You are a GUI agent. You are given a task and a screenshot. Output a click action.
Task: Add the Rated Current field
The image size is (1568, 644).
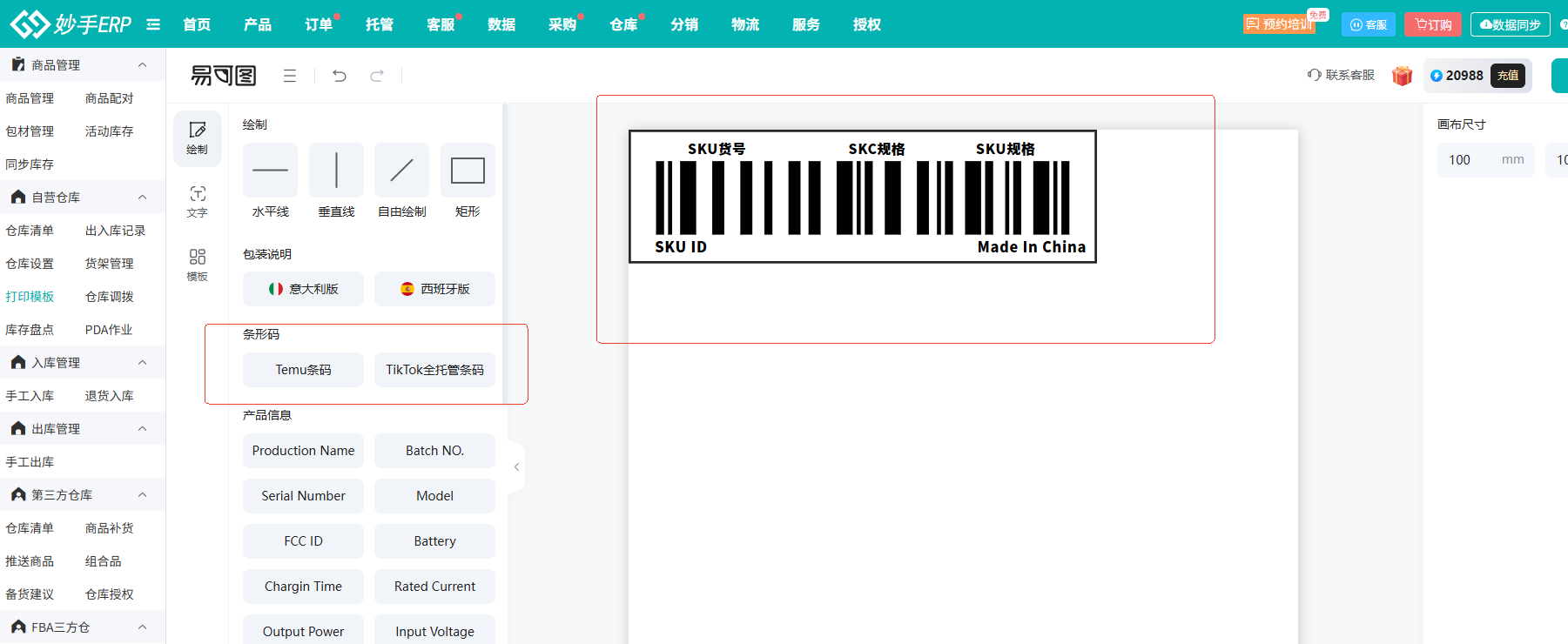[x=434, y=587]
